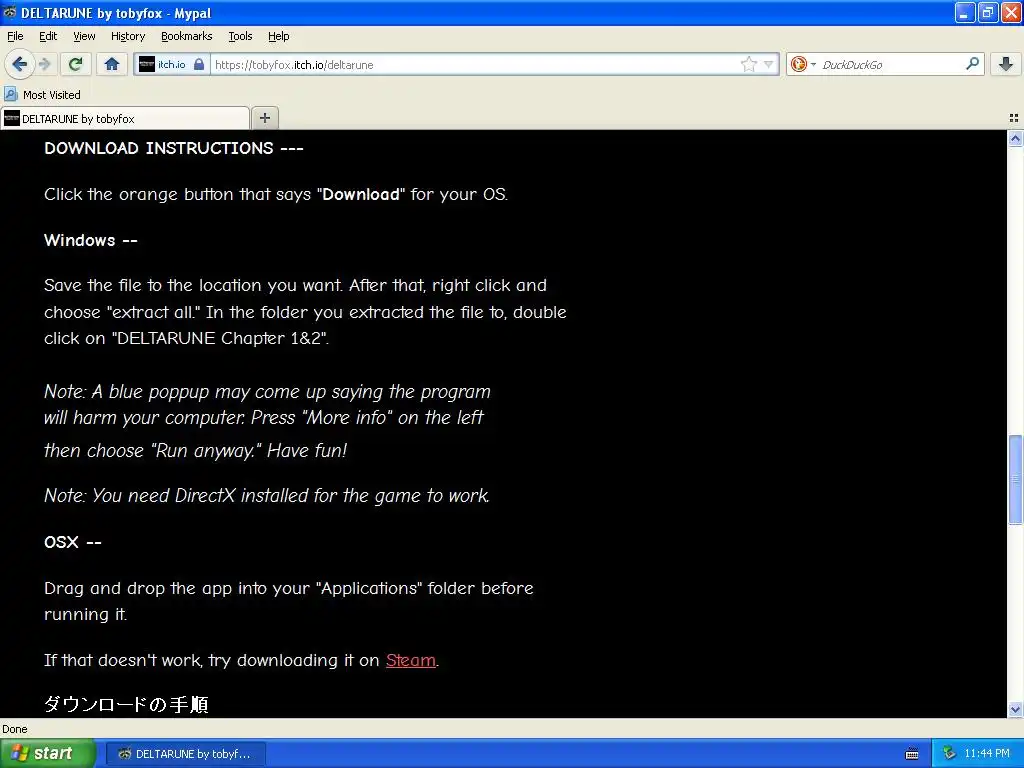
Task: Click the 'Done' status bar text
Action: [15, 729]
